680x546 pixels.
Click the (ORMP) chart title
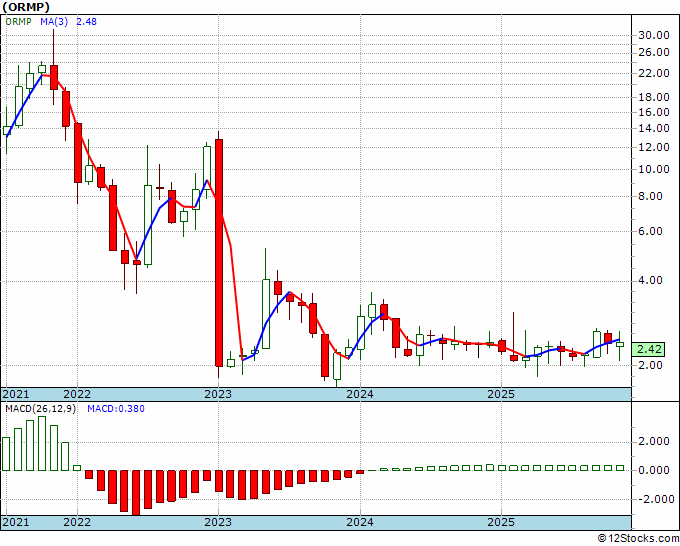click(26, 7)
